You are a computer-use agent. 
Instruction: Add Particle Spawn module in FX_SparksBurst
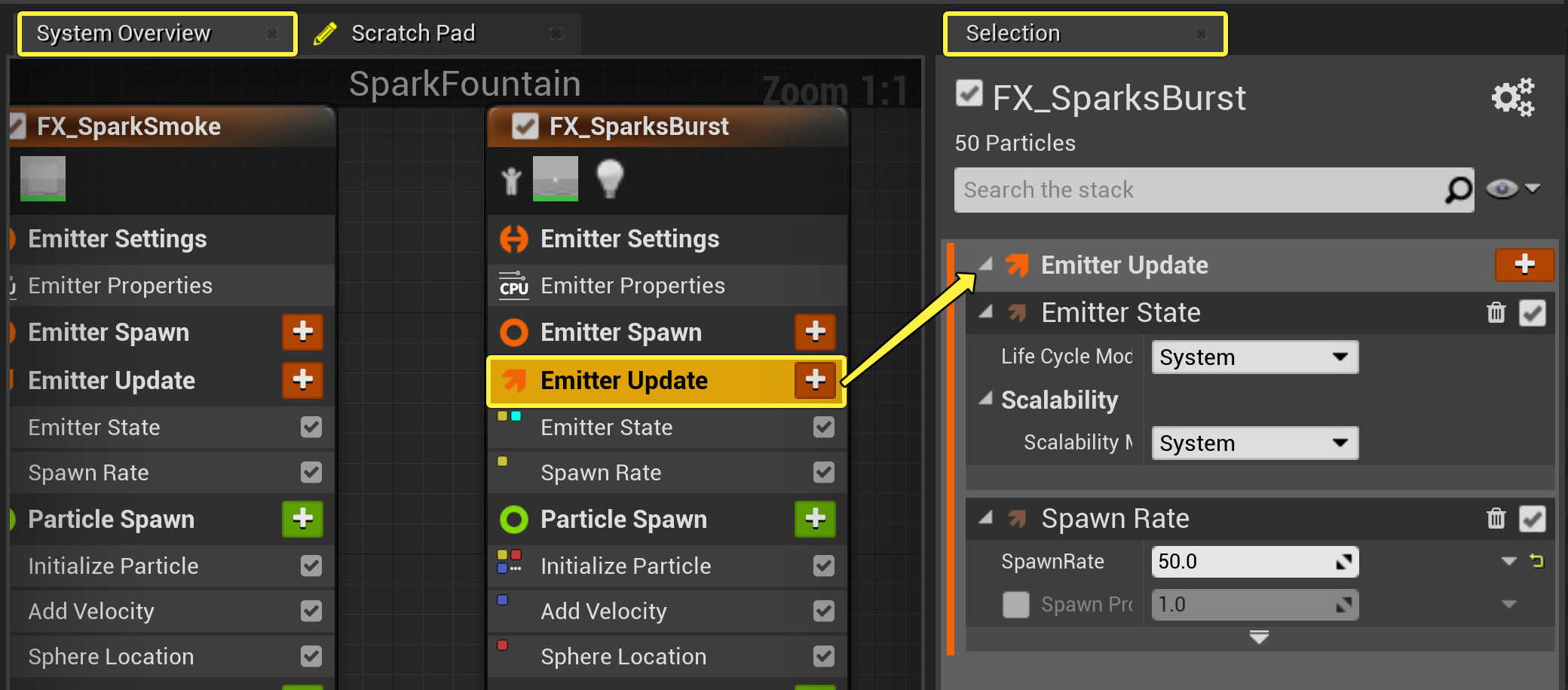pyautogui.click(x=815, y=519)
